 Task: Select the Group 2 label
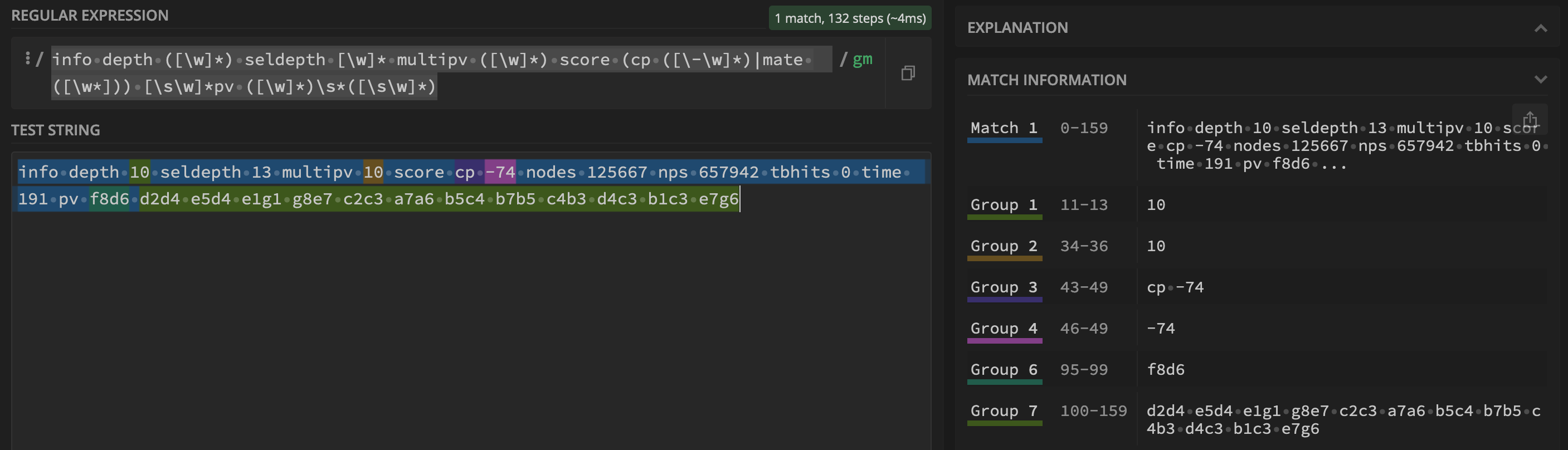[1004, 246]
